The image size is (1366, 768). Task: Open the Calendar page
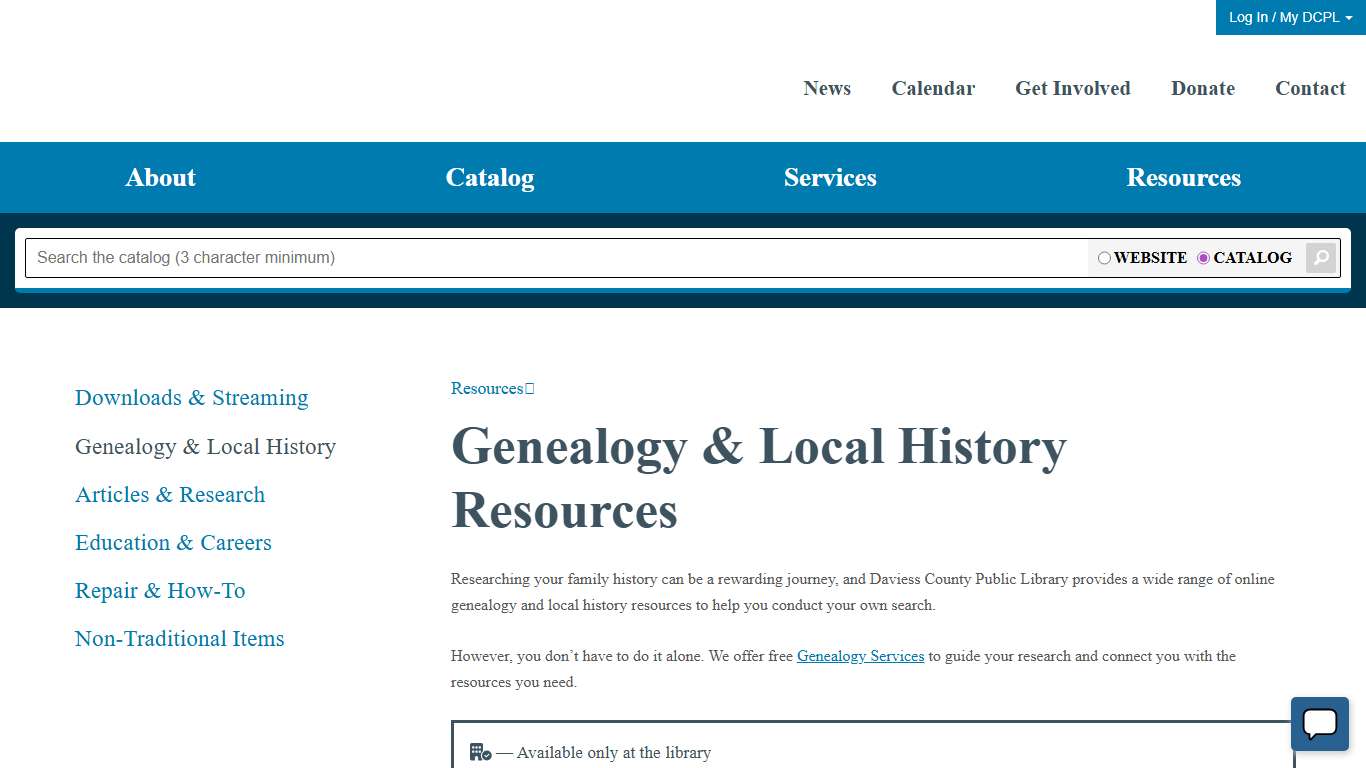tap(933, 88)
